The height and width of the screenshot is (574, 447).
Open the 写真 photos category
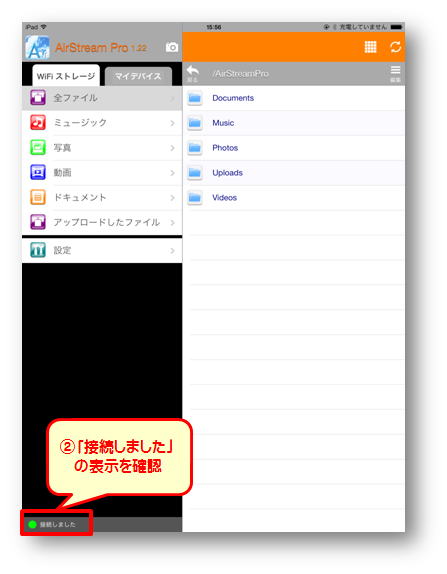[102, 148]
